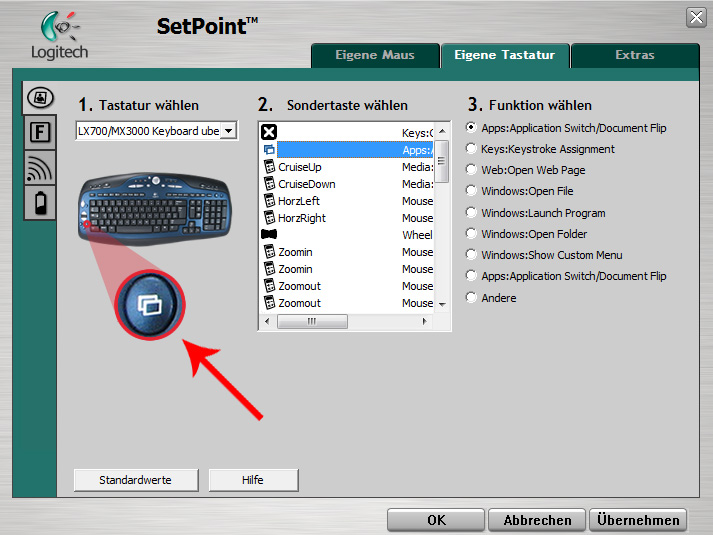Click the keyboard picture
This screenshot has width=713, height=535.
coord(155,208)
